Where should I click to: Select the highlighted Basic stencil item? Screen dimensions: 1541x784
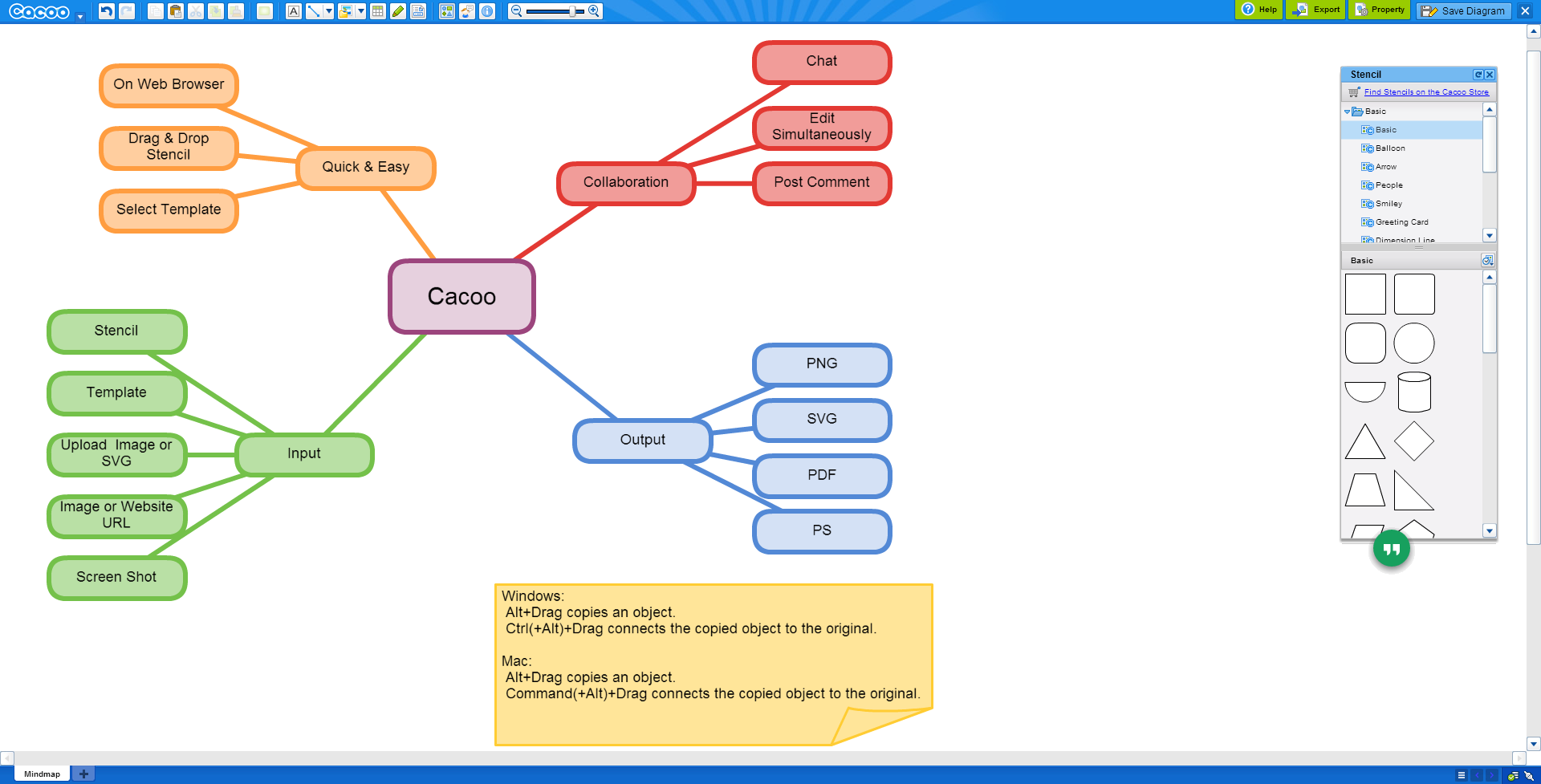pyautogui.click(x=1412, y=130)
